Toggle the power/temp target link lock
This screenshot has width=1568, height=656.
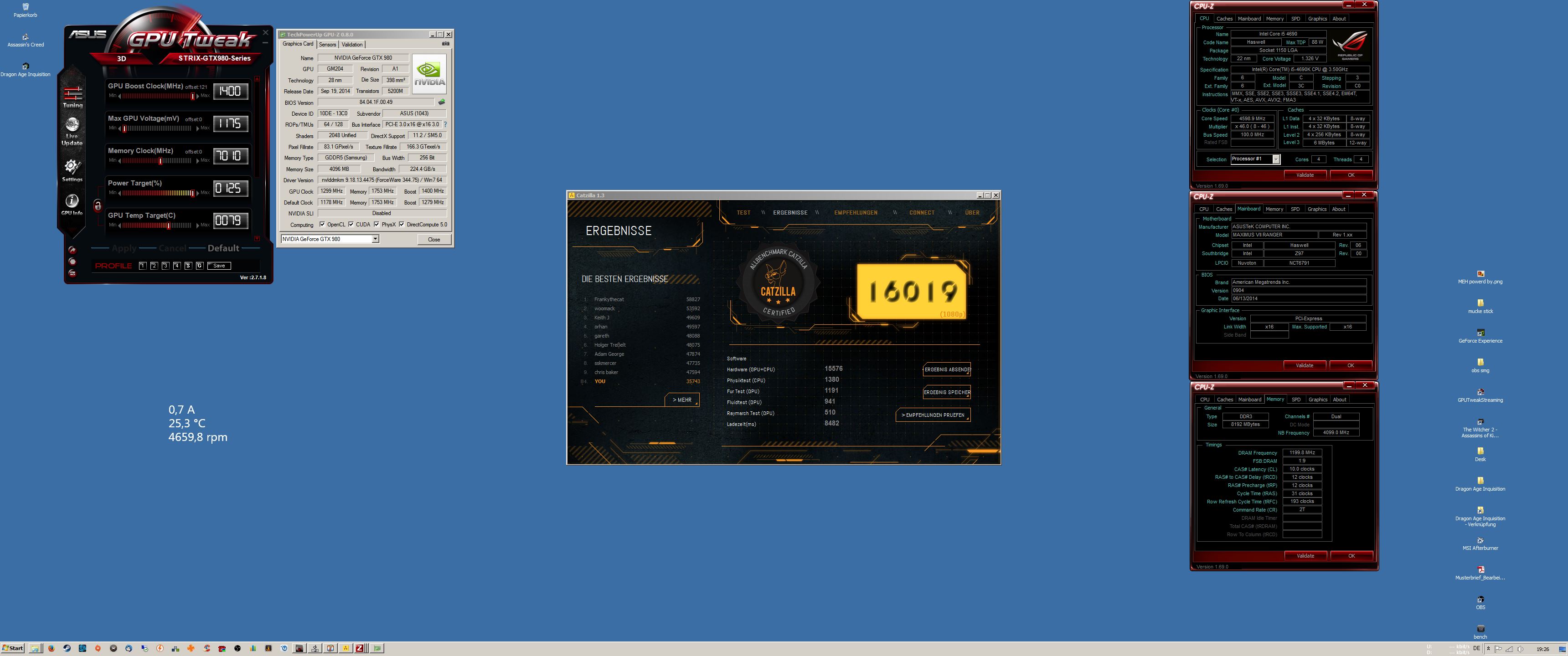pyautogui.click(x=98, y=205)
